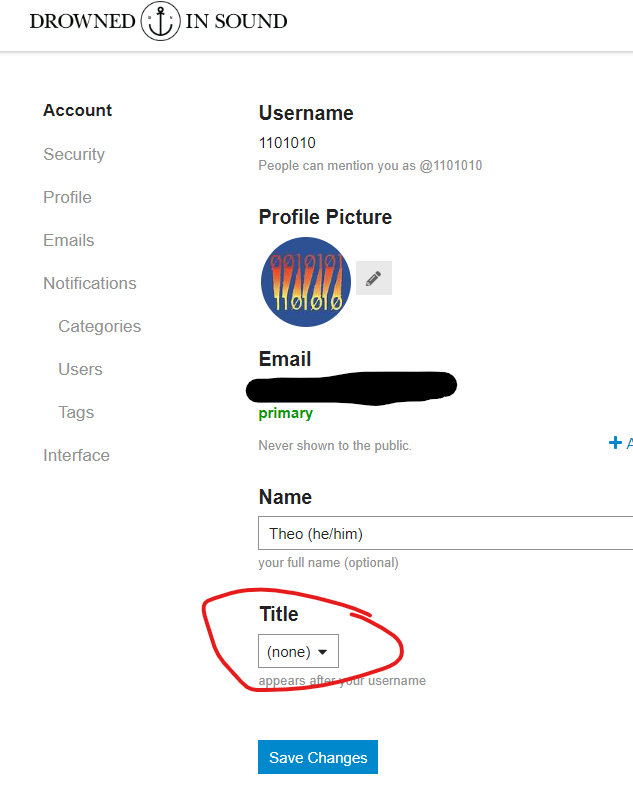Click the binary-digits profile avatar
Image resolution: width=633 pixels, height=810 pixels.
point(306,282)
